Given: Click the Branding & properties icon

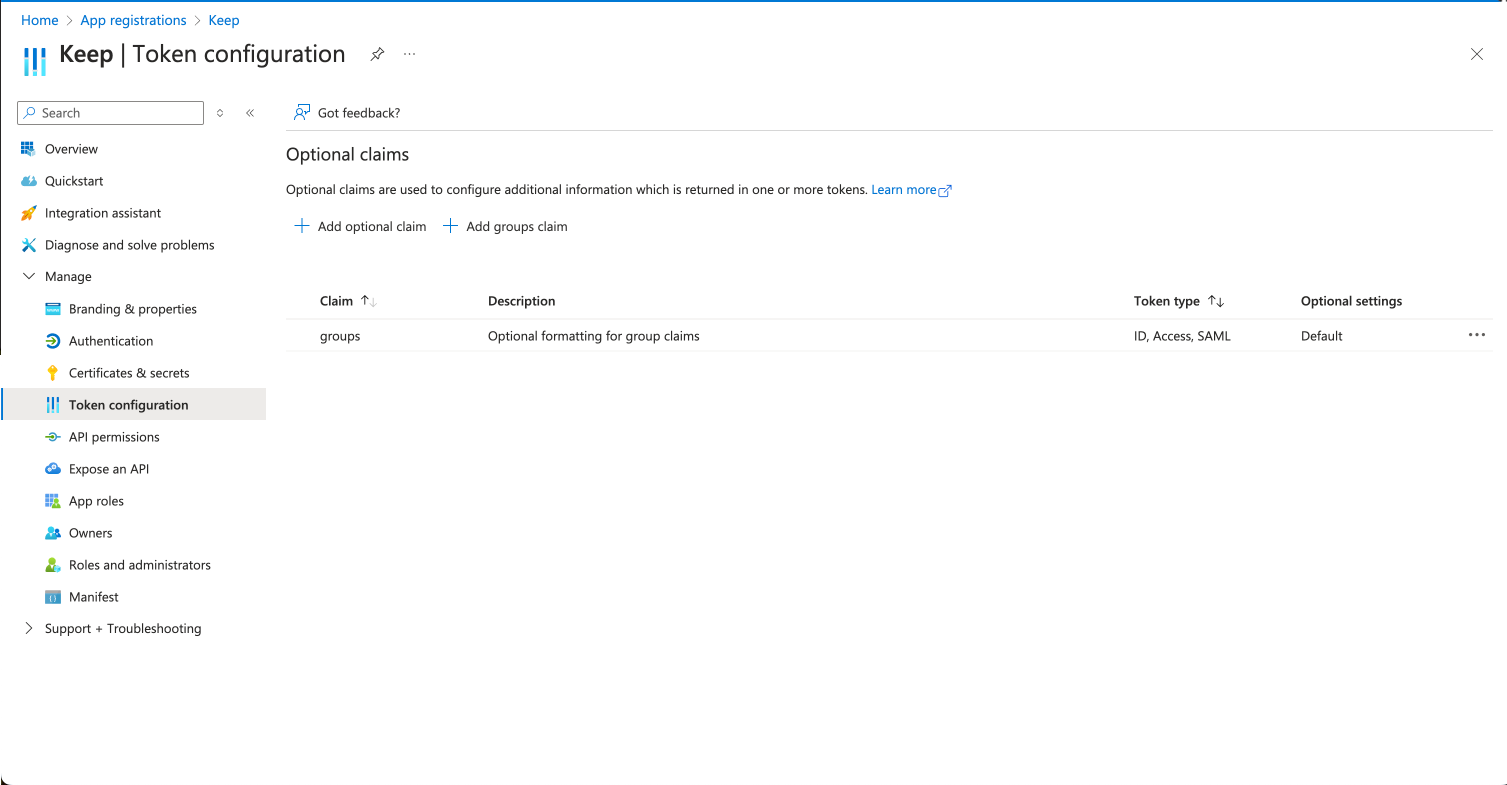Looking at the screenshot, I should [x=53, y=309].
